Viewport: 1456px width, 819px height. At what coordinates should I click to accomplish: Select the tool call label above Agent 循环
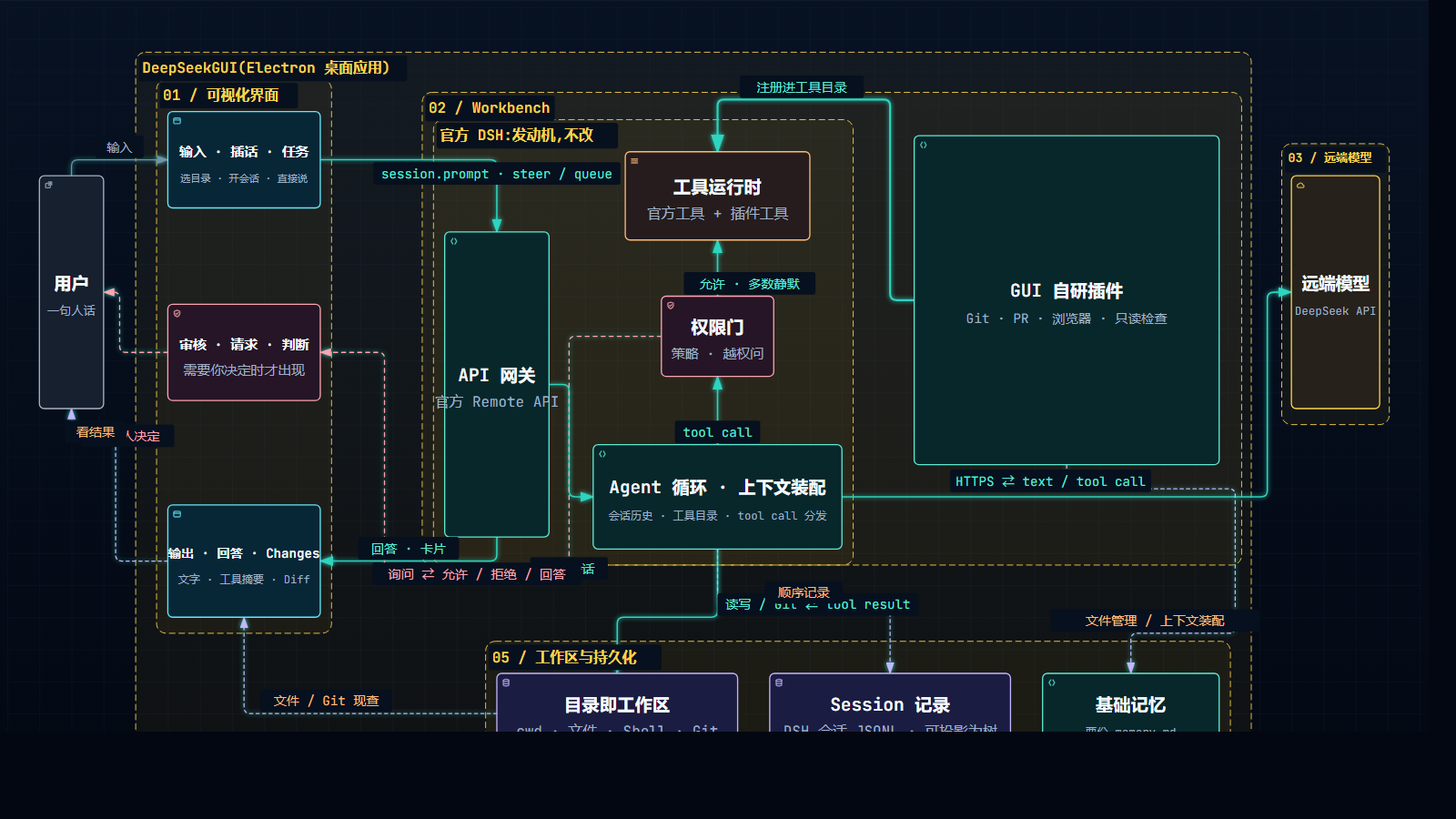[717, 432]
